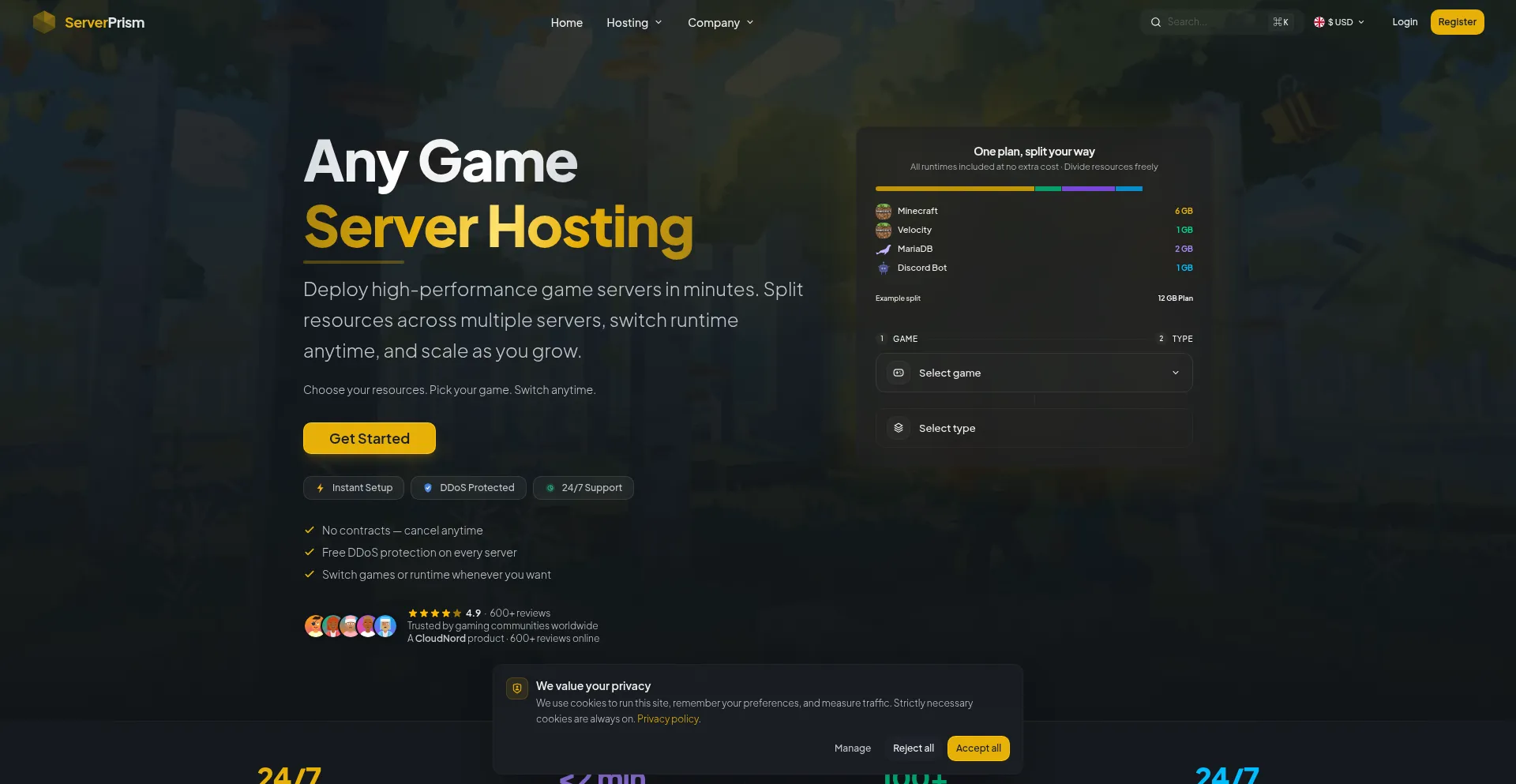The width and height of the screenshot is (1516, 784).
Task: Open the Privacy policy link
Action: pos(668,719)
